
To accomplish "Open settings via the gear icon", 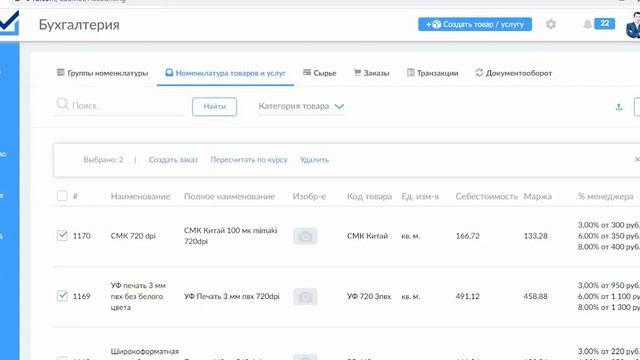I will pyautogui.click(x=551, y=24).
